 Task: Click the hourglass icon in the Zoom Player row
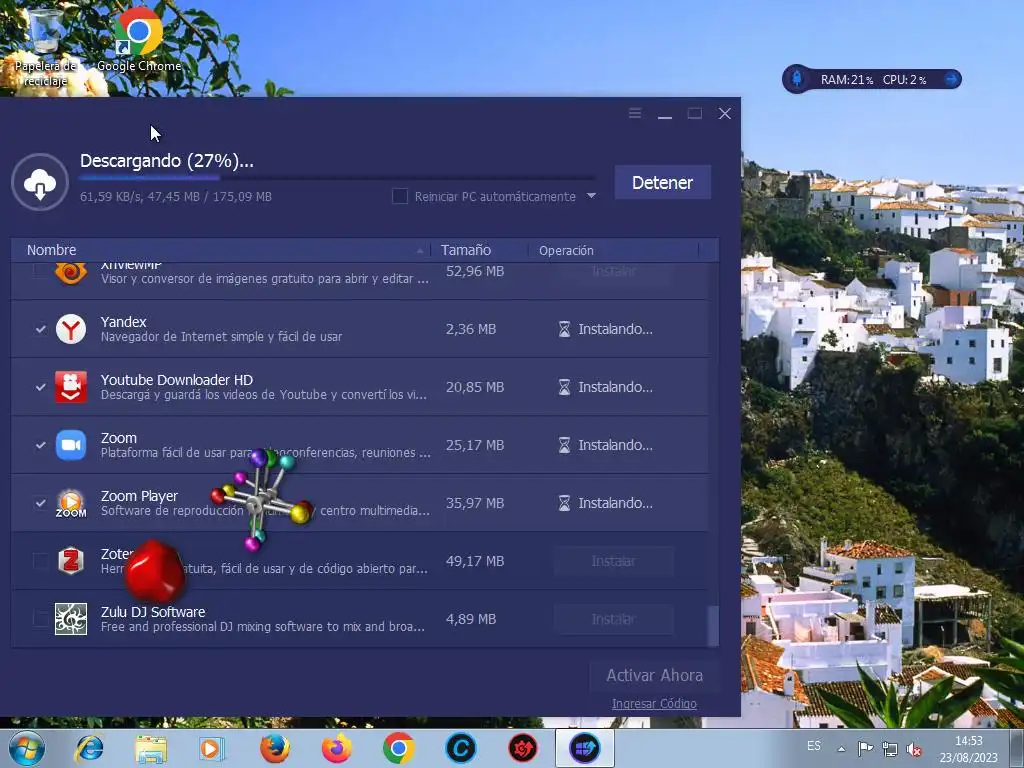click(564, 504)
